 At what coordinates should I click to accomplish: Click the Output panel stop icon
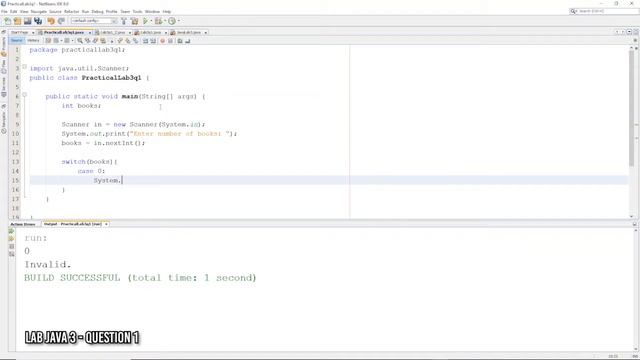click(x=11, y=247)
